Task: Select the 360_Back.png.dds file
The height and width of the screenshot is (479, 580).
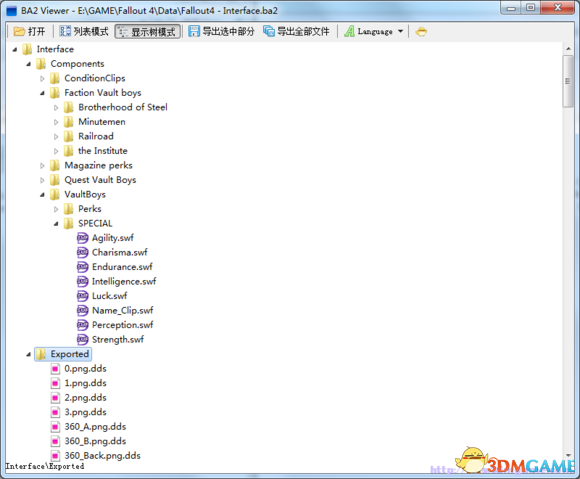Action: click(102, 456)
